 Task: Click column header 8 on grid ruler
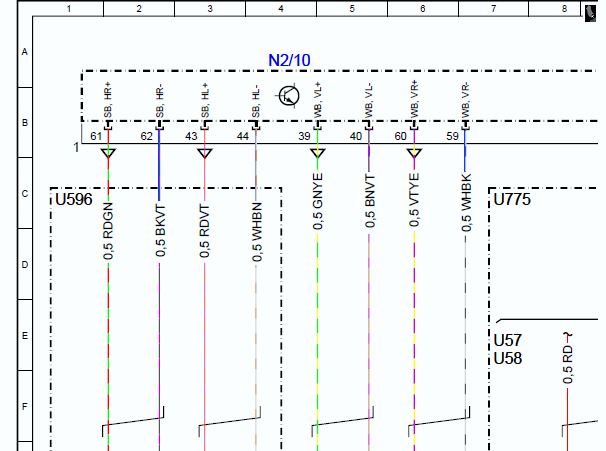coord(564,9)
